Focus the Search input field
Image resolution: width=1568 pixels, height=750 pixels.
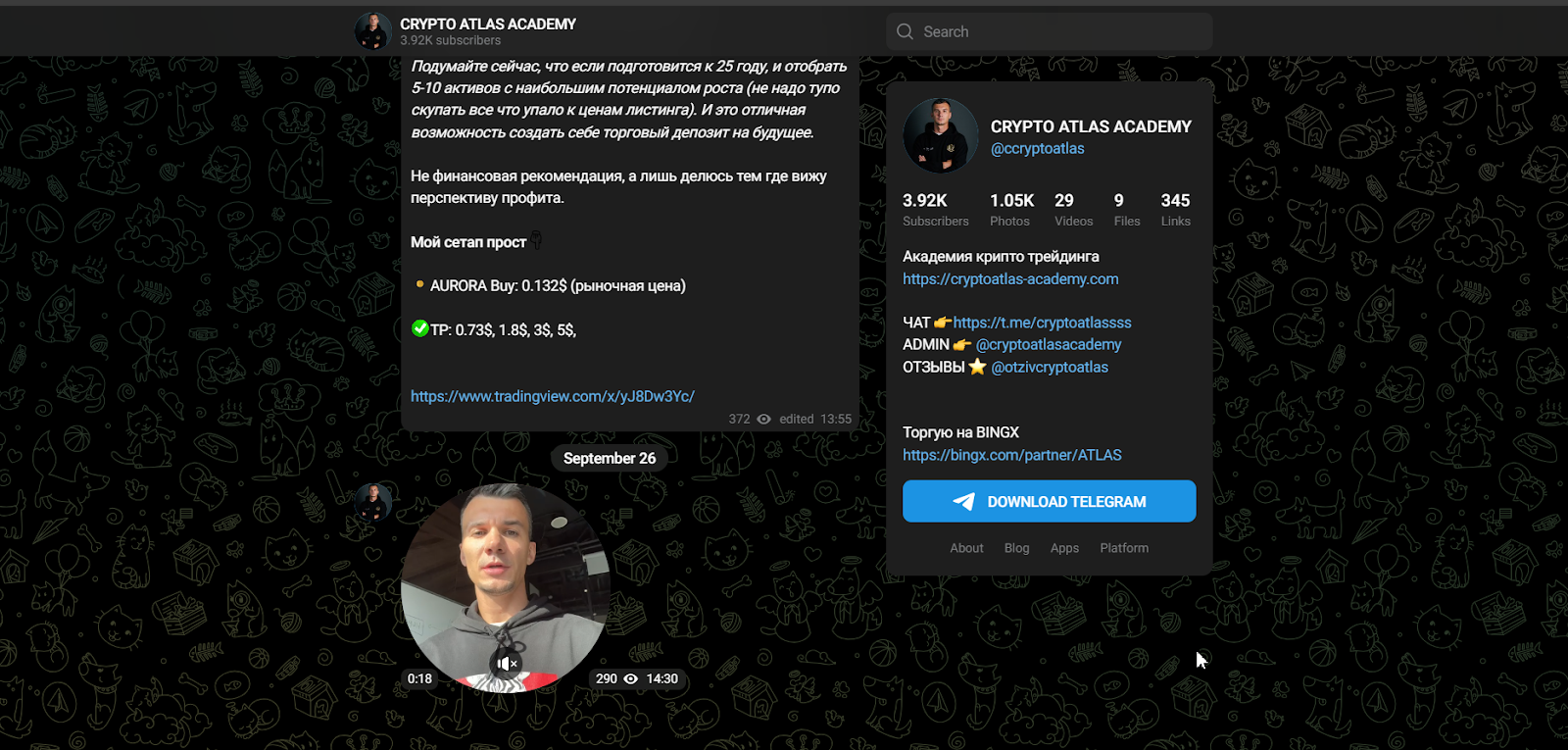1050,31
